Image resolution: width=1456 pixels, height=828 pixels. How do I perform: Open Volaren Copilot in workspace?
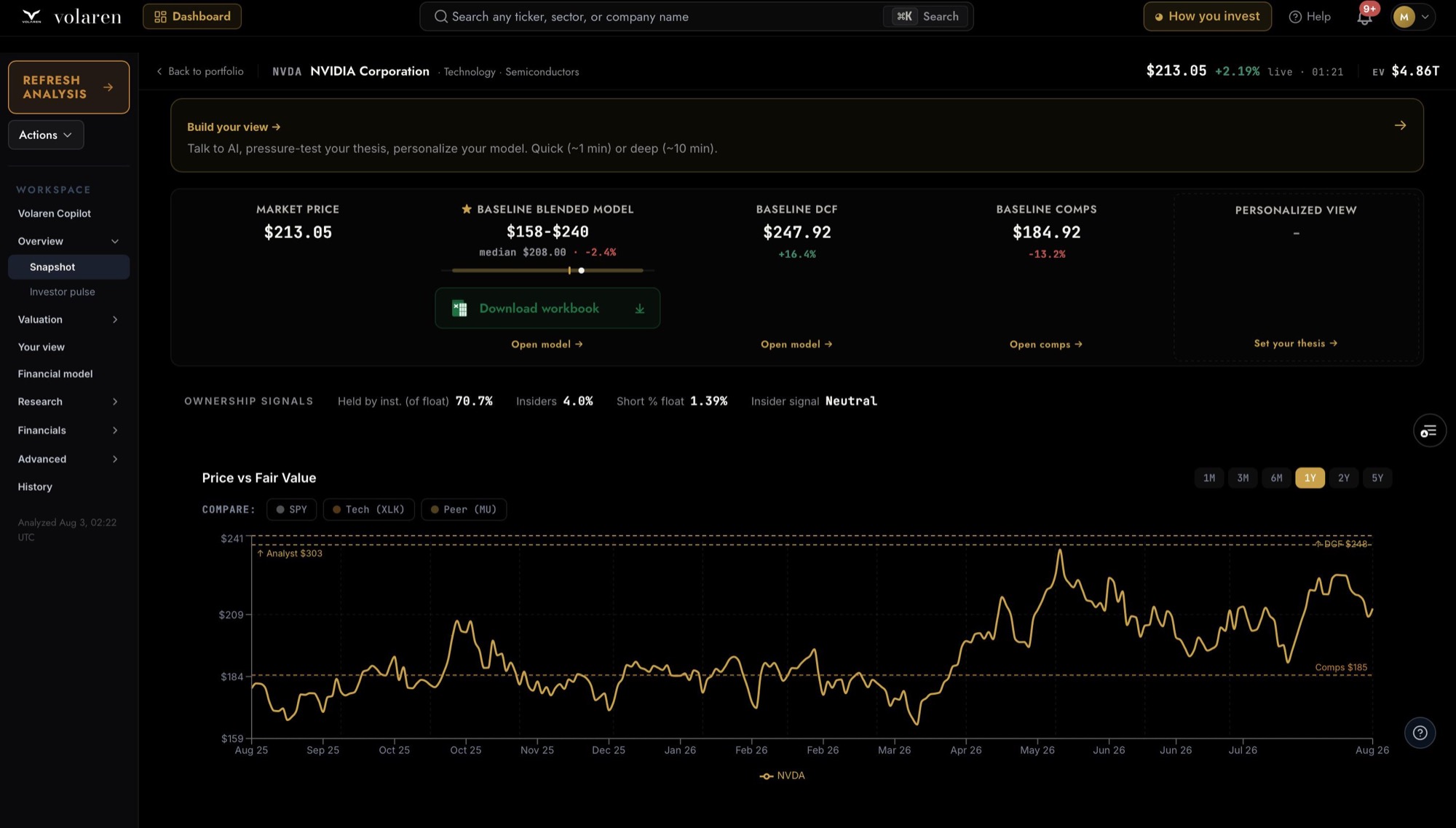click(x=55, y=213)
